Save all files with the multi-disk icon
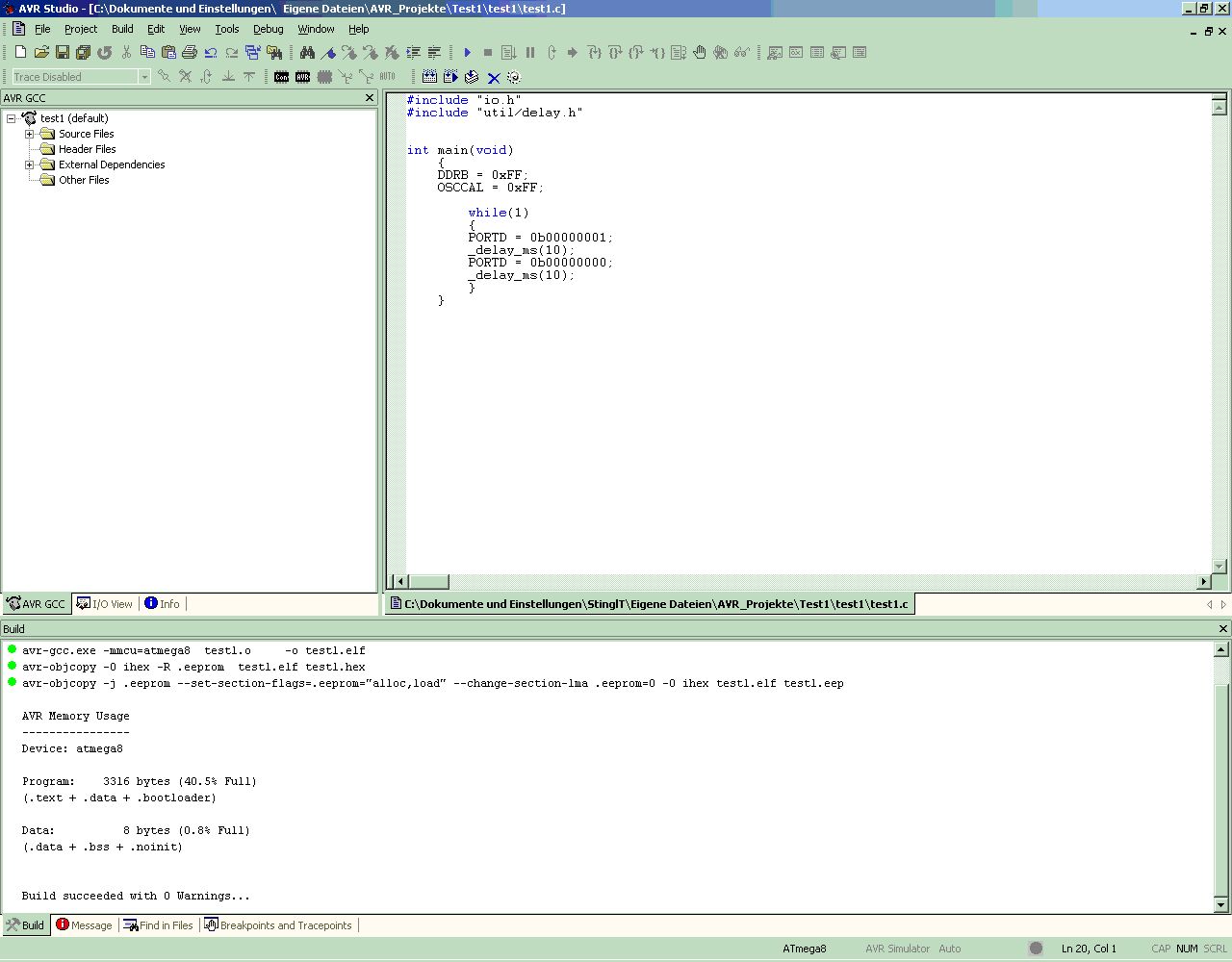The width and height of the screenshot is (1232, 962). [83, 53]
